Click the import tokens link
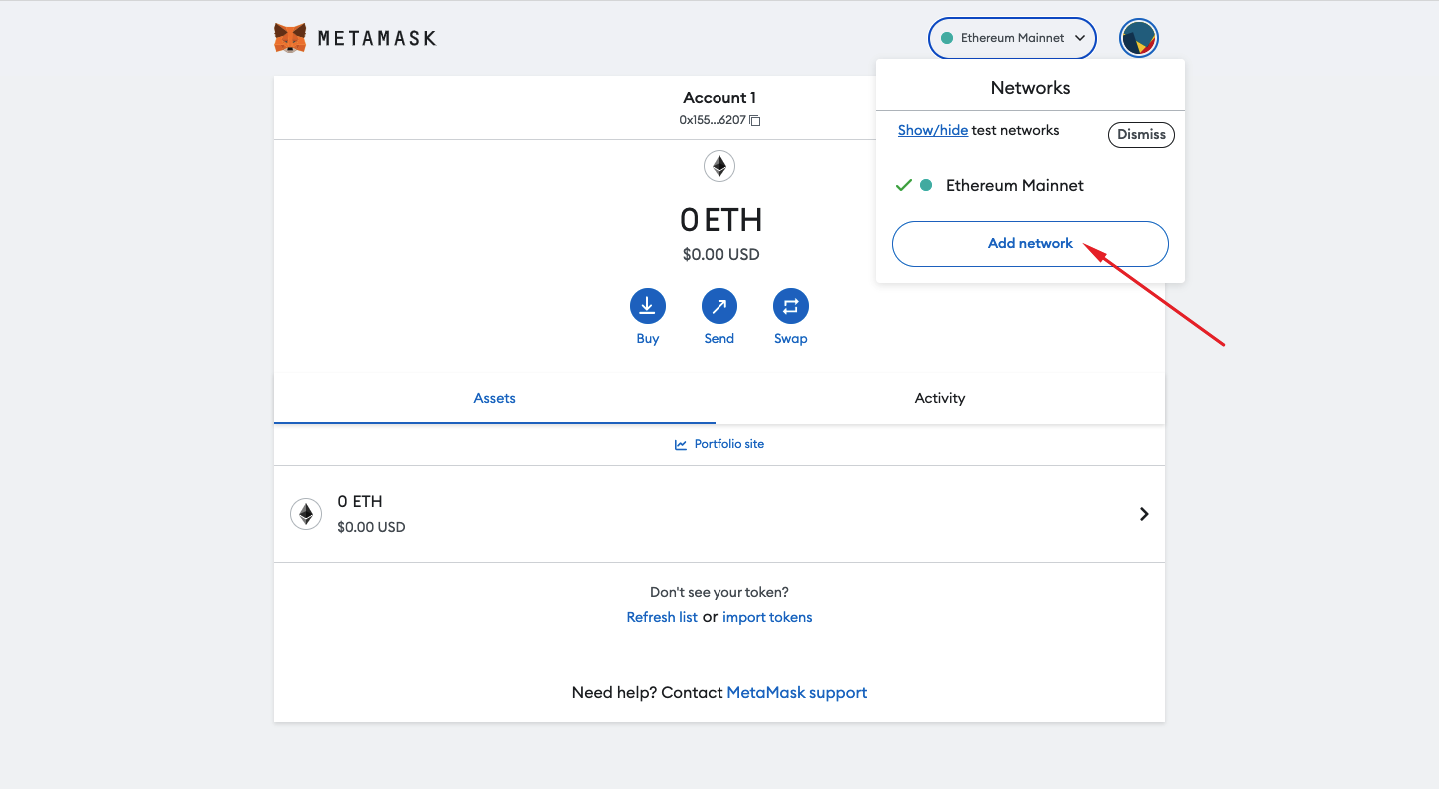Image resolution: width=1439 pixels, height=789 pixels. click(x=767, y=617)
